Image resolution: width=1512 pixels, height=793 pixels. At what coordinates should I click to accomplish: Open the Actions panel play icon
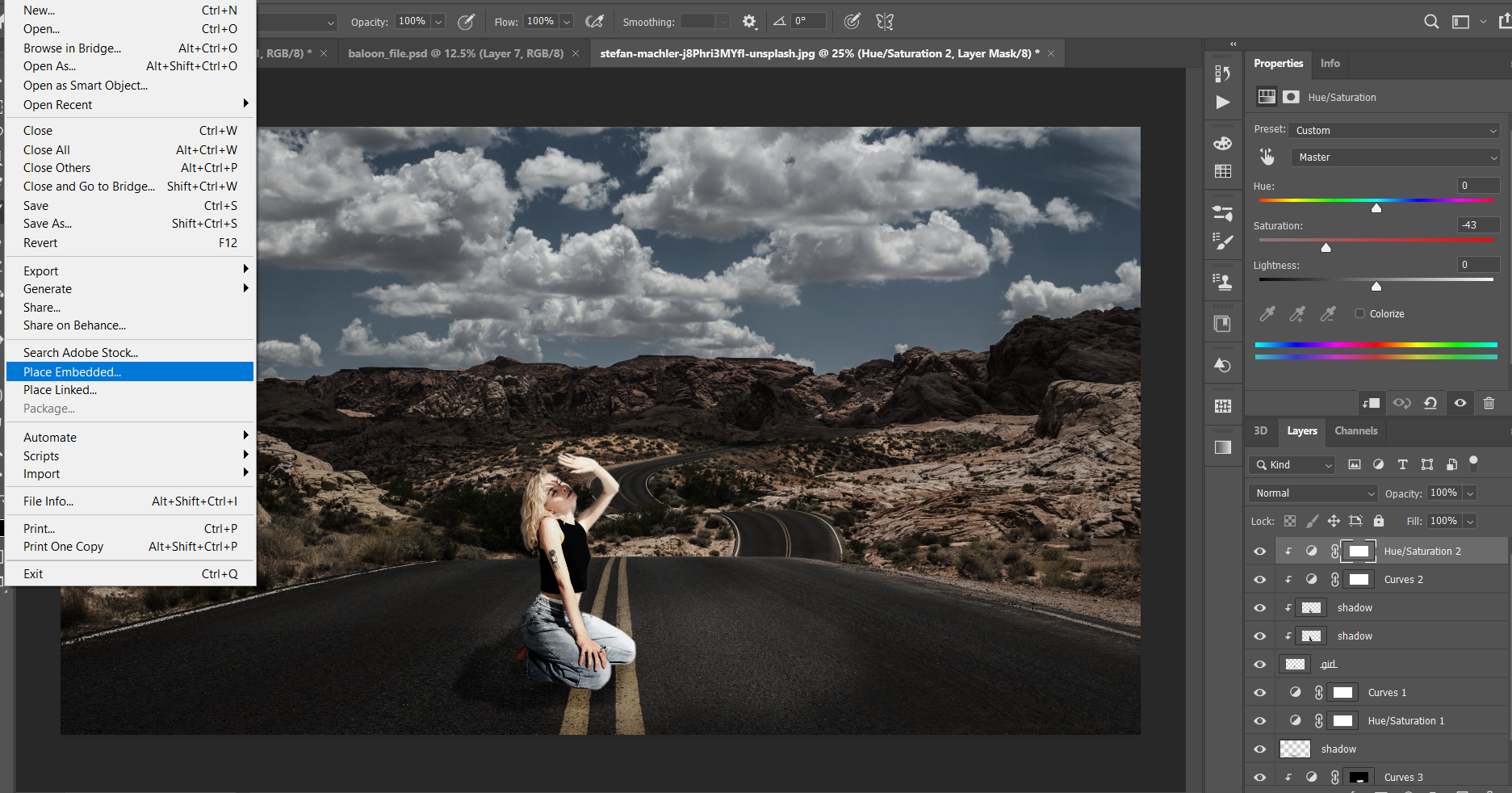[x=1223, y=102]
